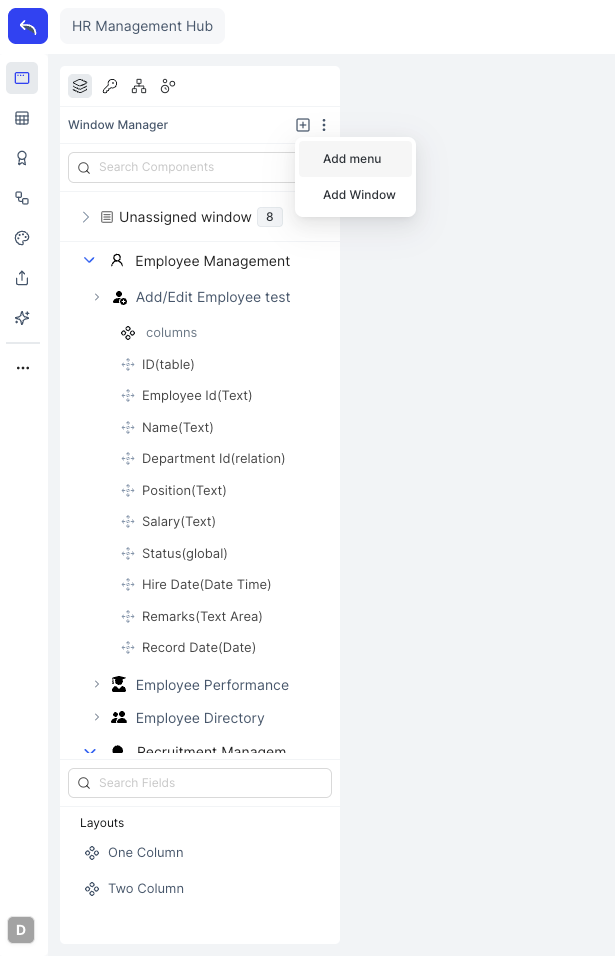This screenshot has height=956, width=615.
Task: Click the HR Management Hub title button
Action: tap(143, 26)
